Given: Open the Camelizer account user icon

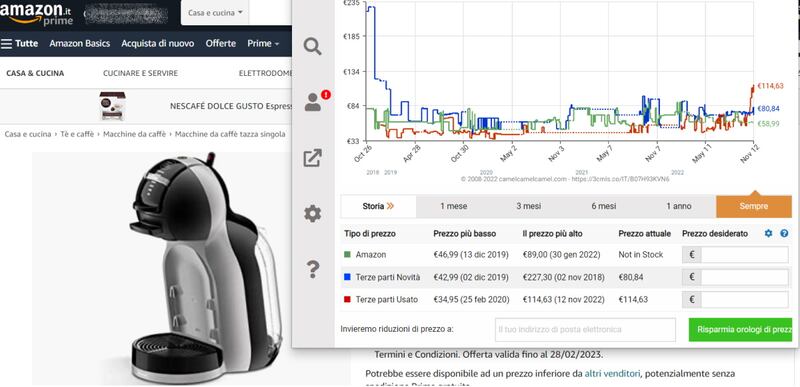Looking at the screenshot, I should [x=313, y=102].
